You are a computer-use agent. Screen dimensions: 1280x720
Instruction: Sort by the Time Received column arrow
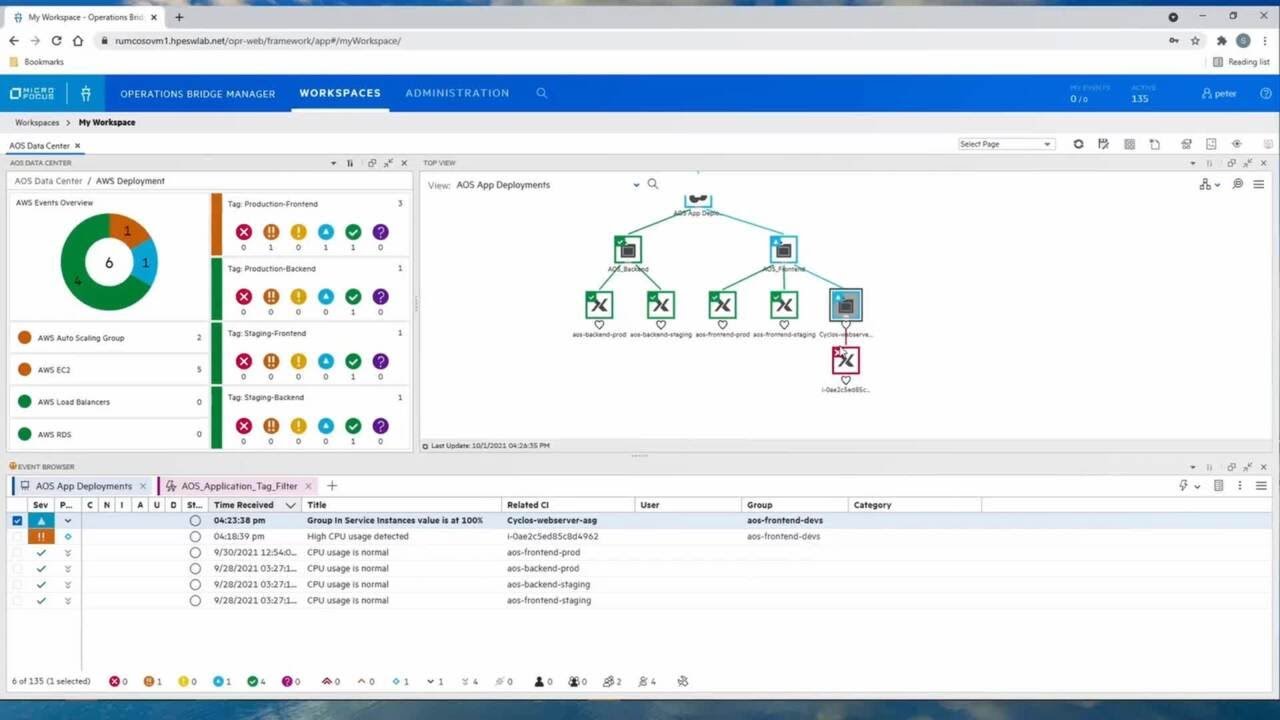[291, 505]
